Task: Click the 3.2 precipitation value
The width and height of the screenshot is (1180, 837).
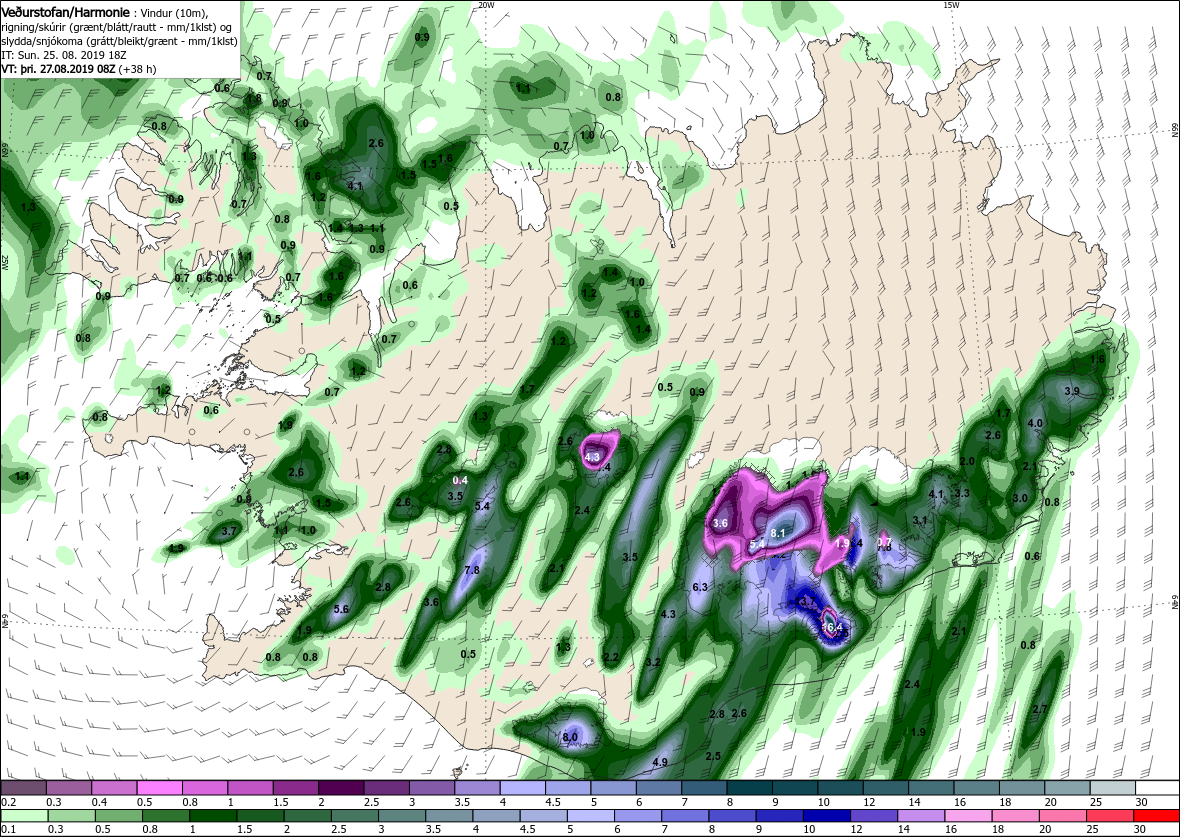Action: click(x=652, y=662)
